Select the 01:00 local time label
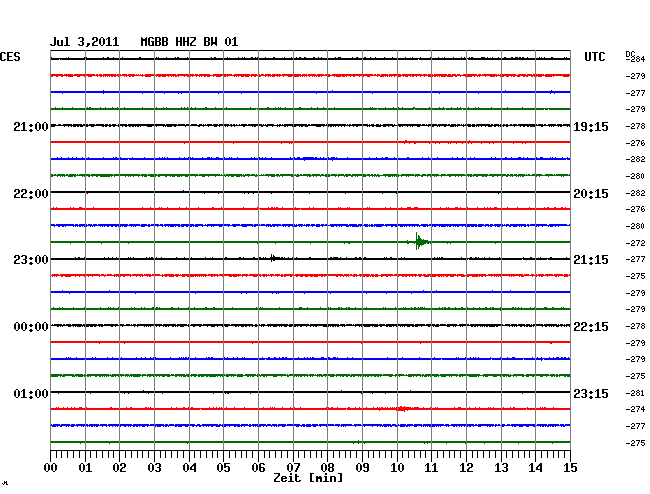This screenshot has height=494, width=650. click(31, 393)
